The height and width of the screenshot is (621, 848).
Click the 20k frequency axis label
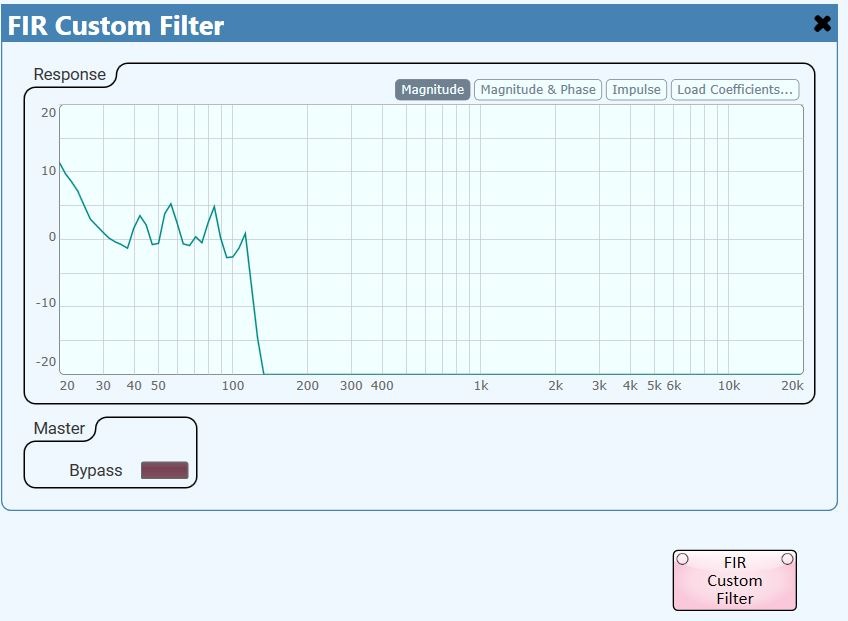(x=792, y=386)
